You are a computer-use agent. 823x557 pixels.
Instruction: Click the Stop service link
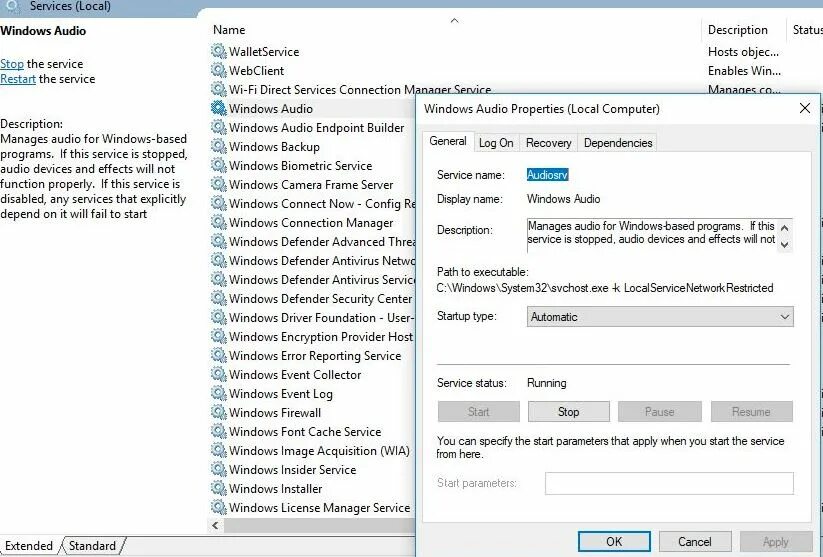tap(12, 64)
